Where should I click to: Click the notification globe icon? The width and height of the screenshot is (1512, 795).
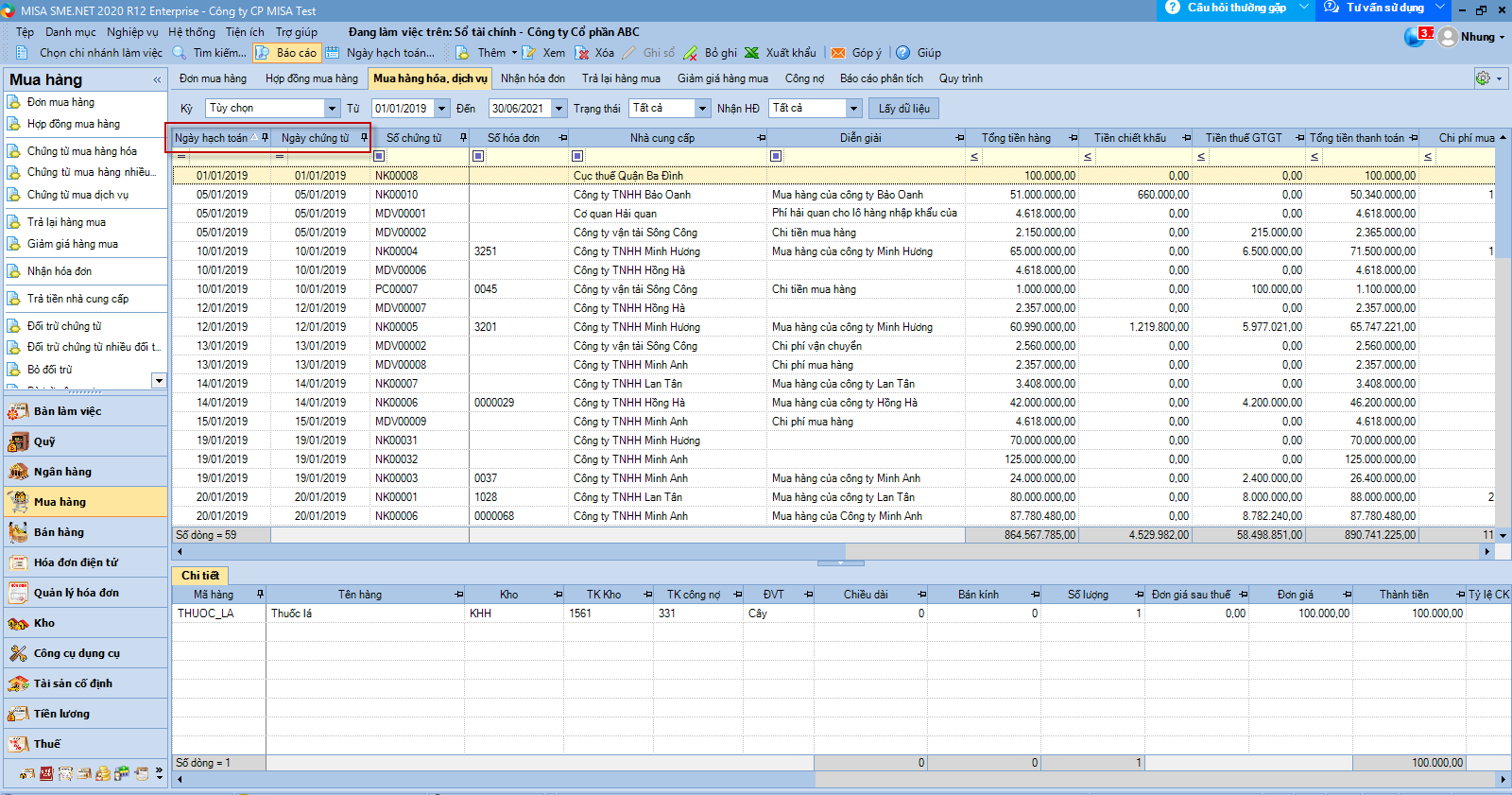pos(1414,37)
